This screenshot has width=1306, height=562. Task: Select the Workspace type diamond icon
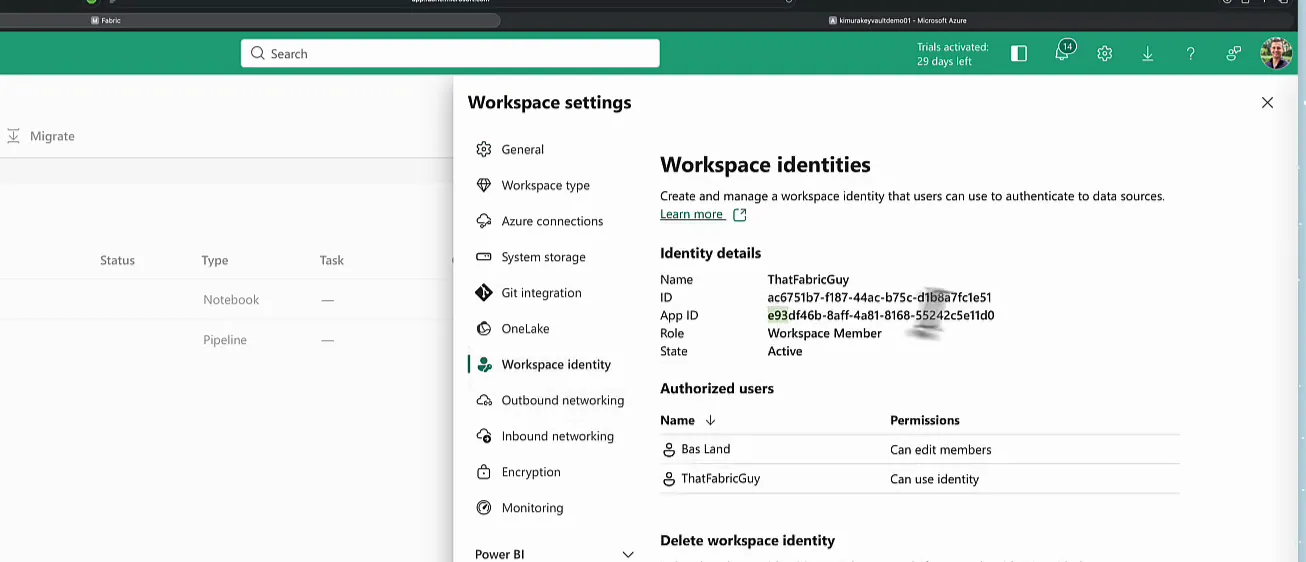[x=484, y=185]
